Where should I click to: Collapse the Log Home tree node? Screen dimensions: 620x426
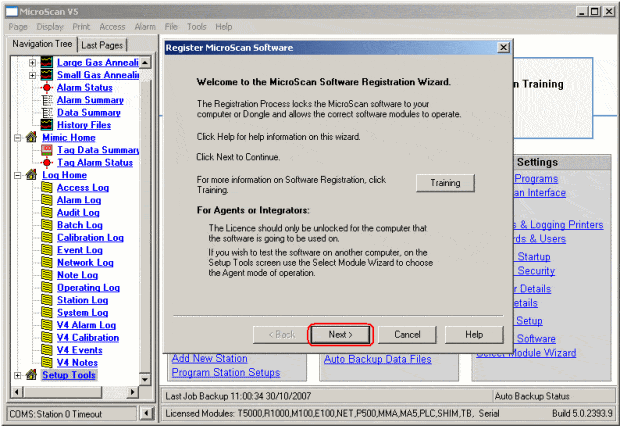[16, 175]
